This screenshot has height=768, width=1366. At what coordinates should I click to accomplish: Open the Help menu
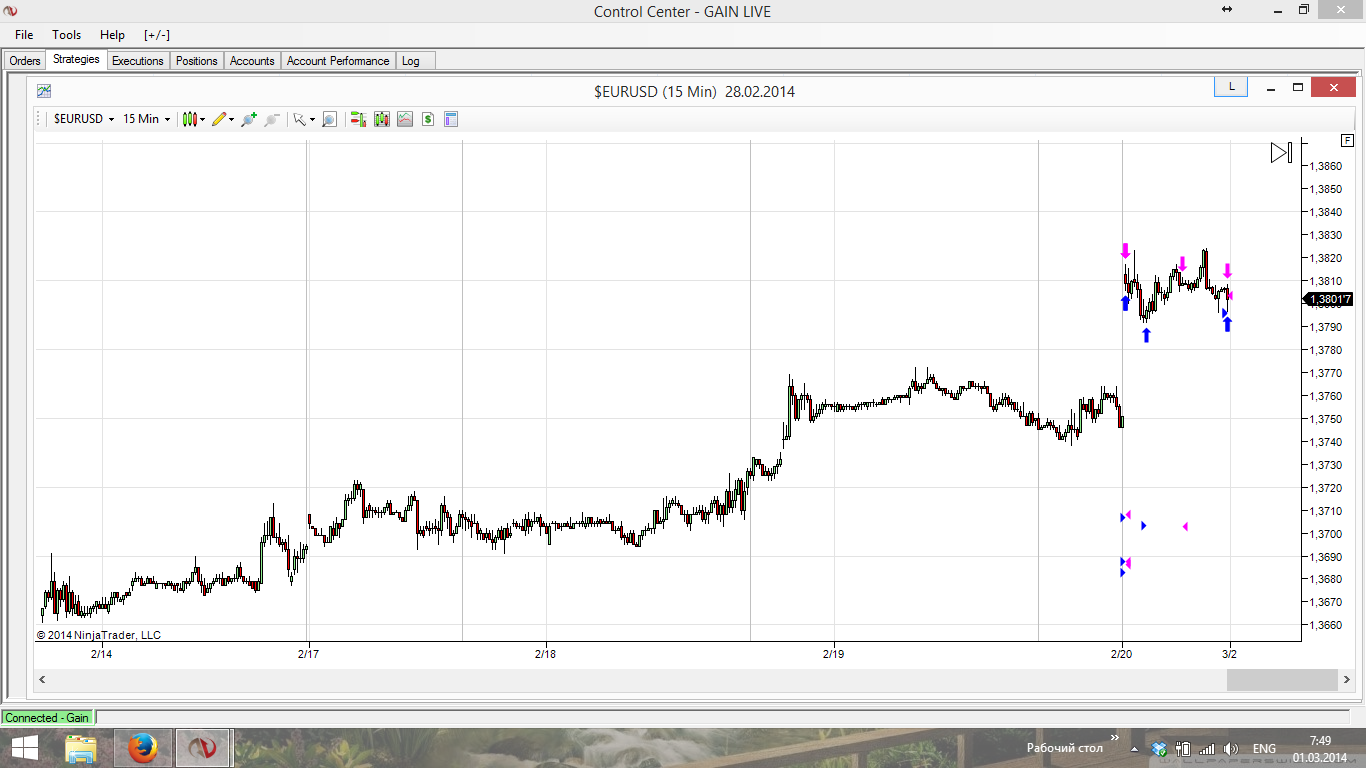click(x=112, y=35)
